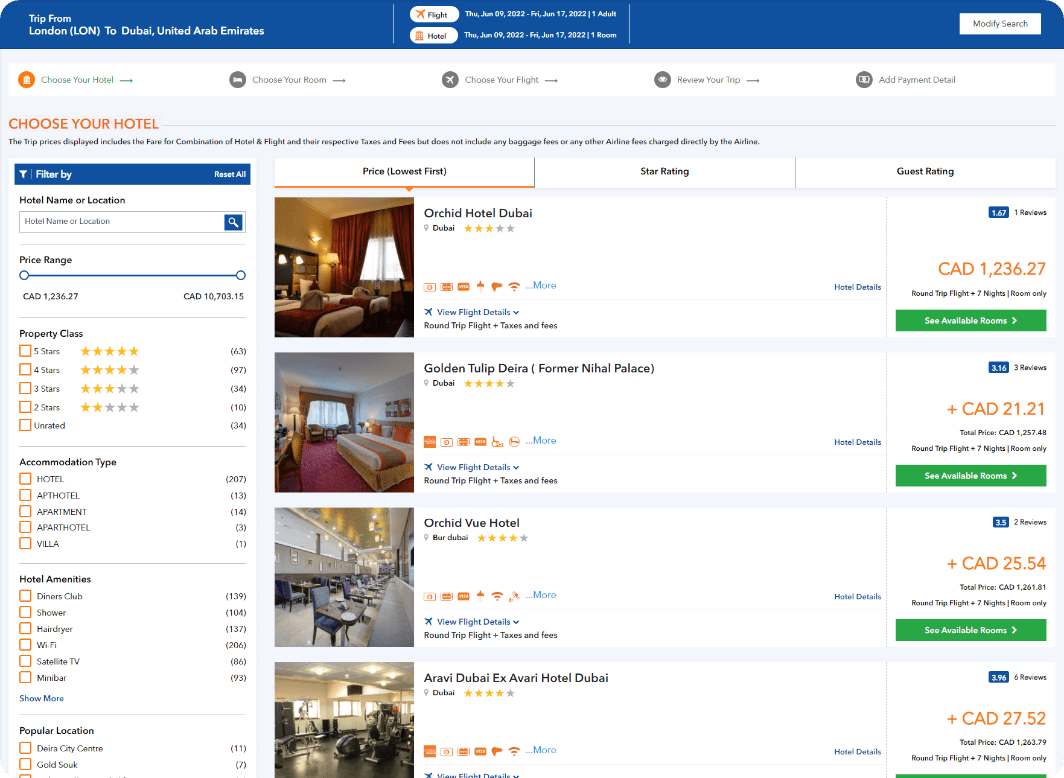This screenshot has height=778, width=1064.
Task: Select the Flight pill in header
Action: [434, 15]
